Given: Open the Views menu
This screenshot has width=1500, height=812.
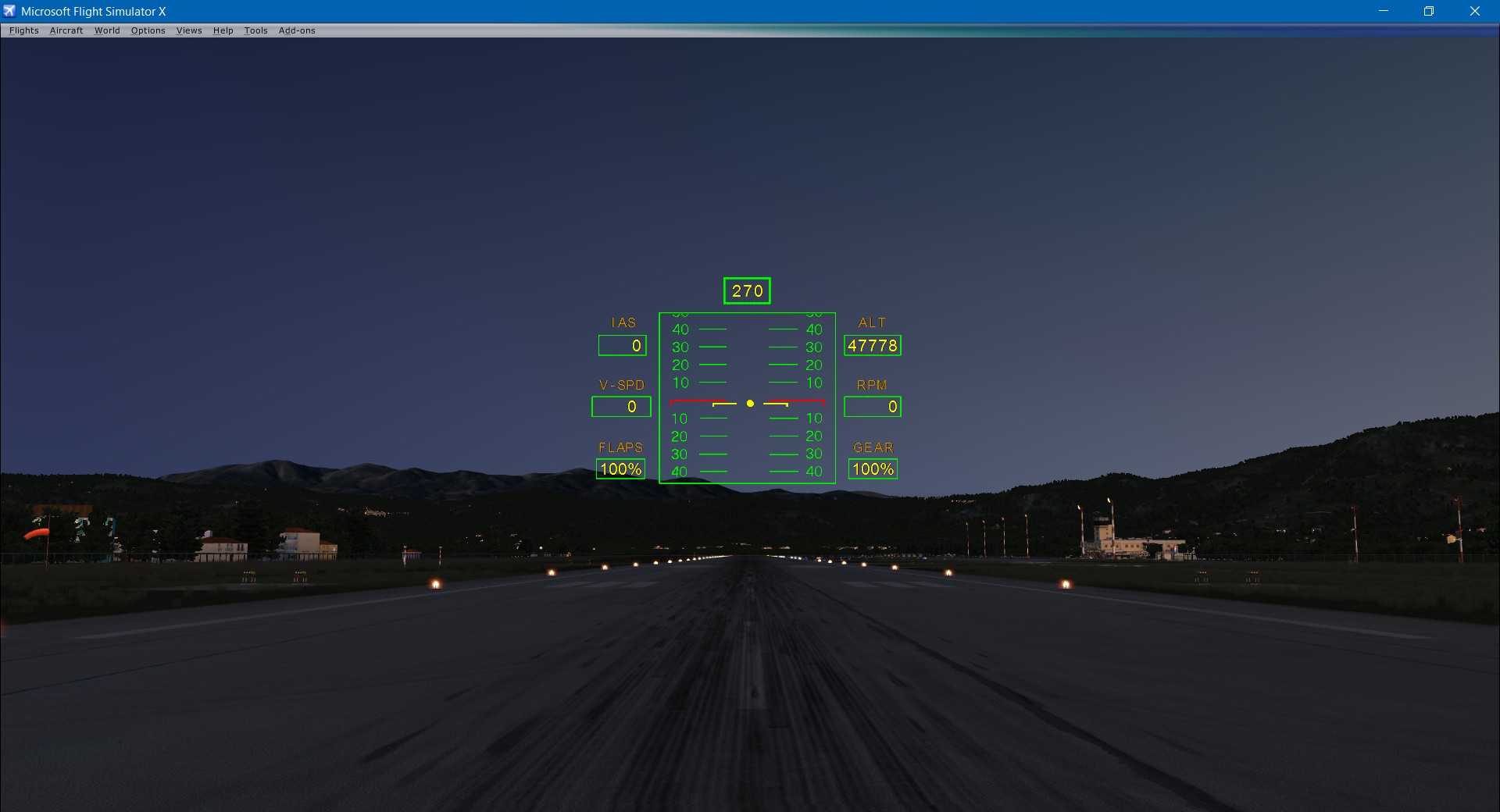Looking at the screenshot, I should 189,30.
